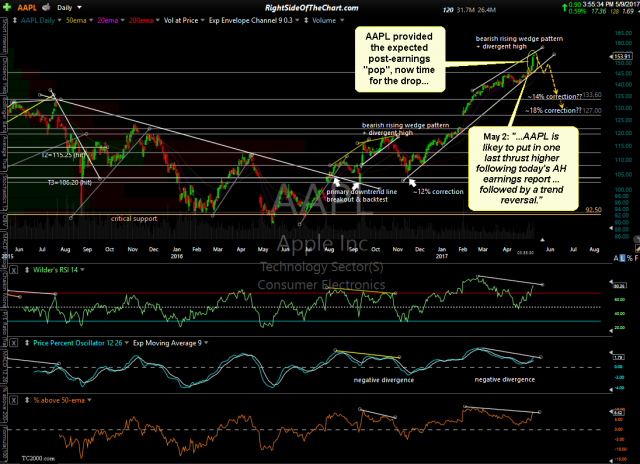Click 'primary downtrend line breakout & backtest' text

tap(361, 195)
